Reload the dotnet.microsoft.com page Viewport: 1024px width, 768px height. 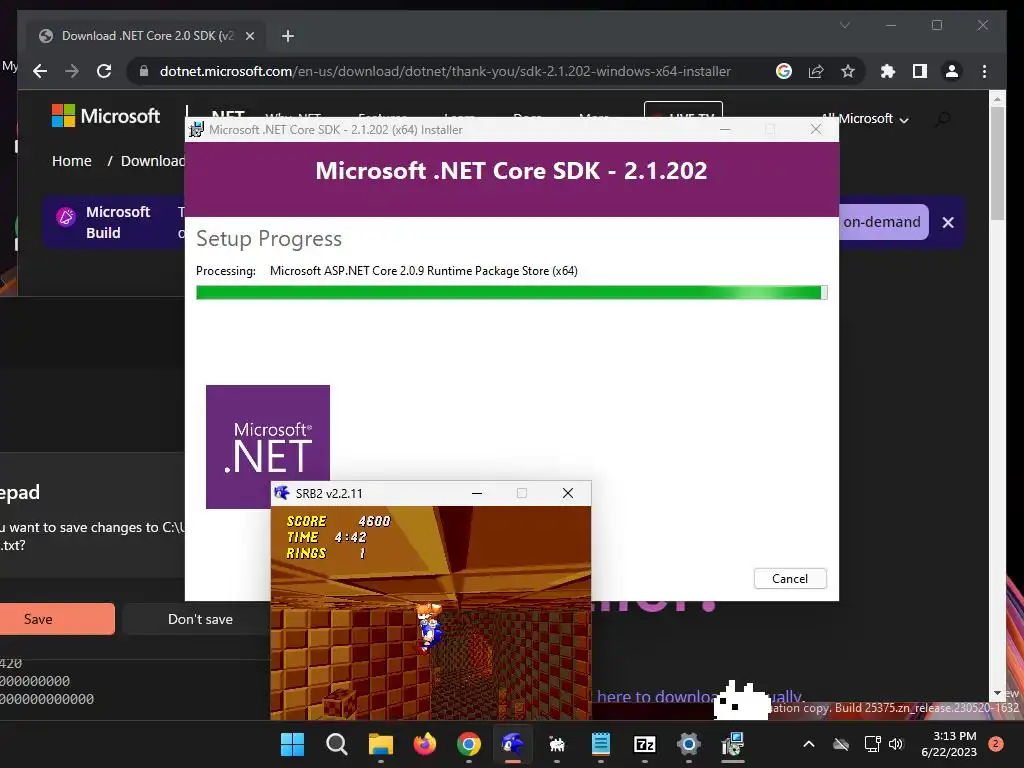104,71
